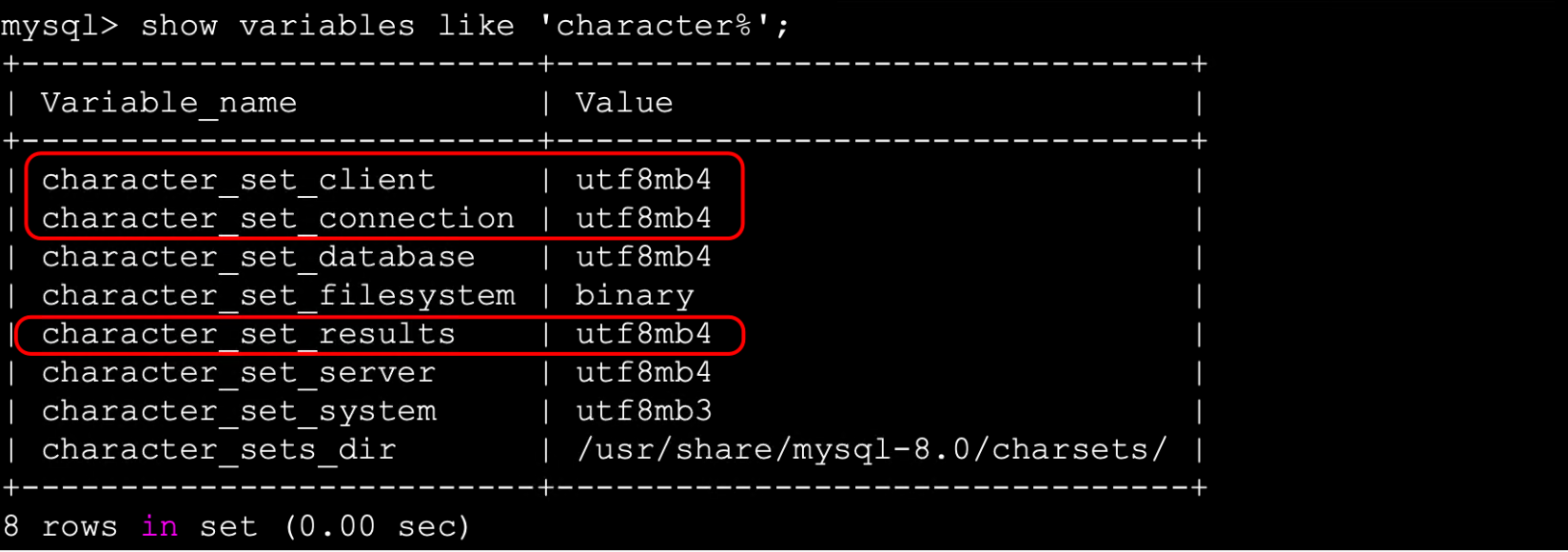Select the character_set_filesystem variable name
Screen dimensions: 1568x552
point(278,296)
